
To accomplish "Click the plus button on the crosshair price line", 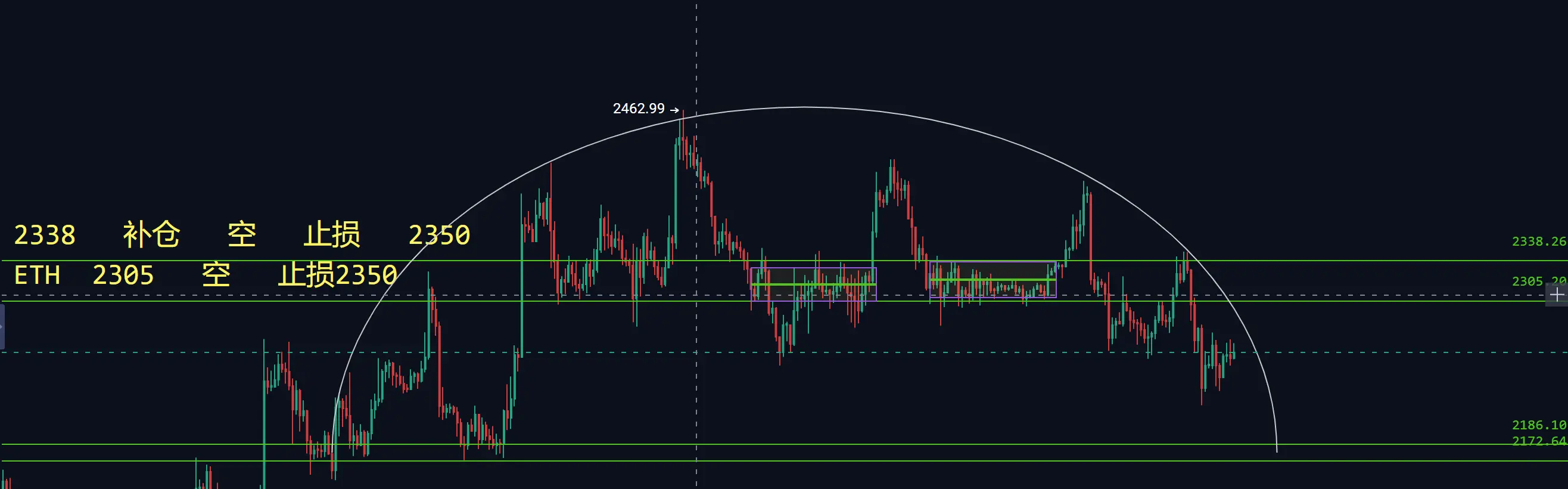I will 1557,295.
